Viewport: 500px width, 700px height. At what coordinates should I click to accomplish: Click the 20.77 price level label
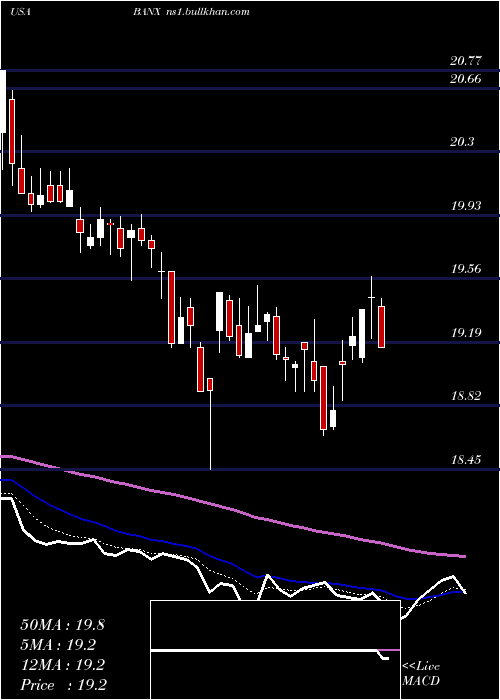[466, 61]
